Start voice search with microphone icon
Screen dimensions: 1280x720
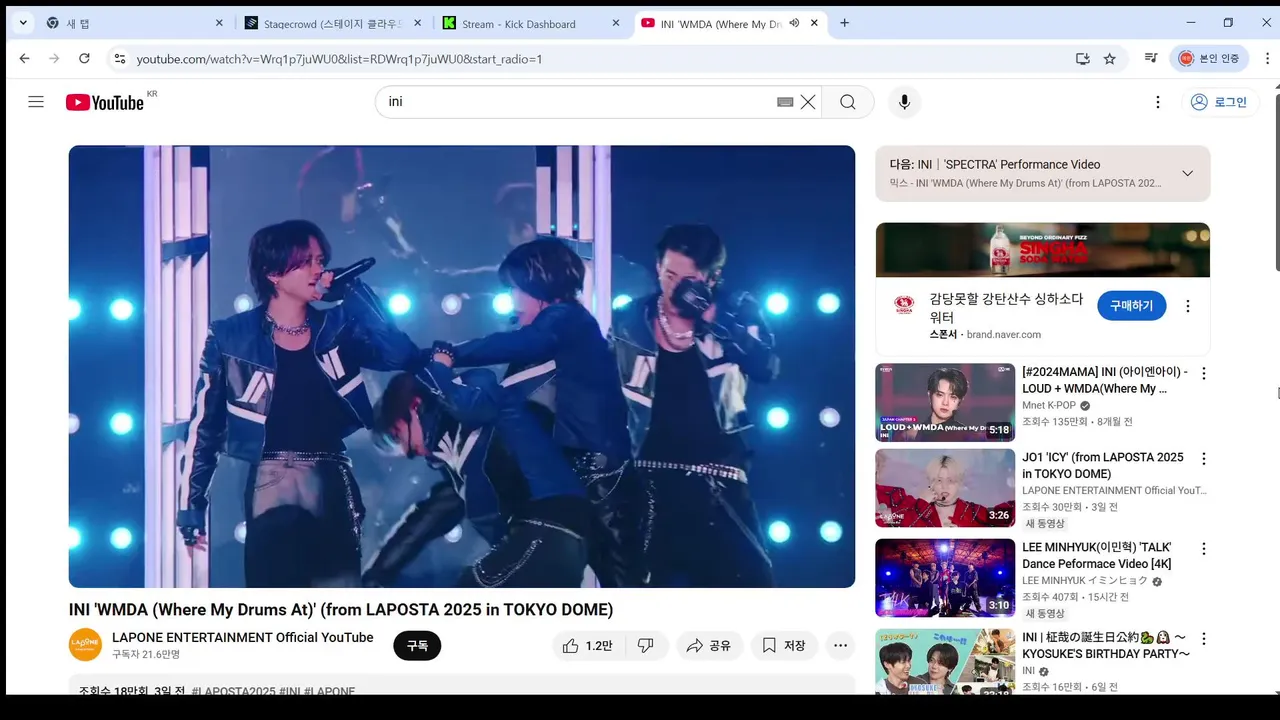click(x=904, y=102)
